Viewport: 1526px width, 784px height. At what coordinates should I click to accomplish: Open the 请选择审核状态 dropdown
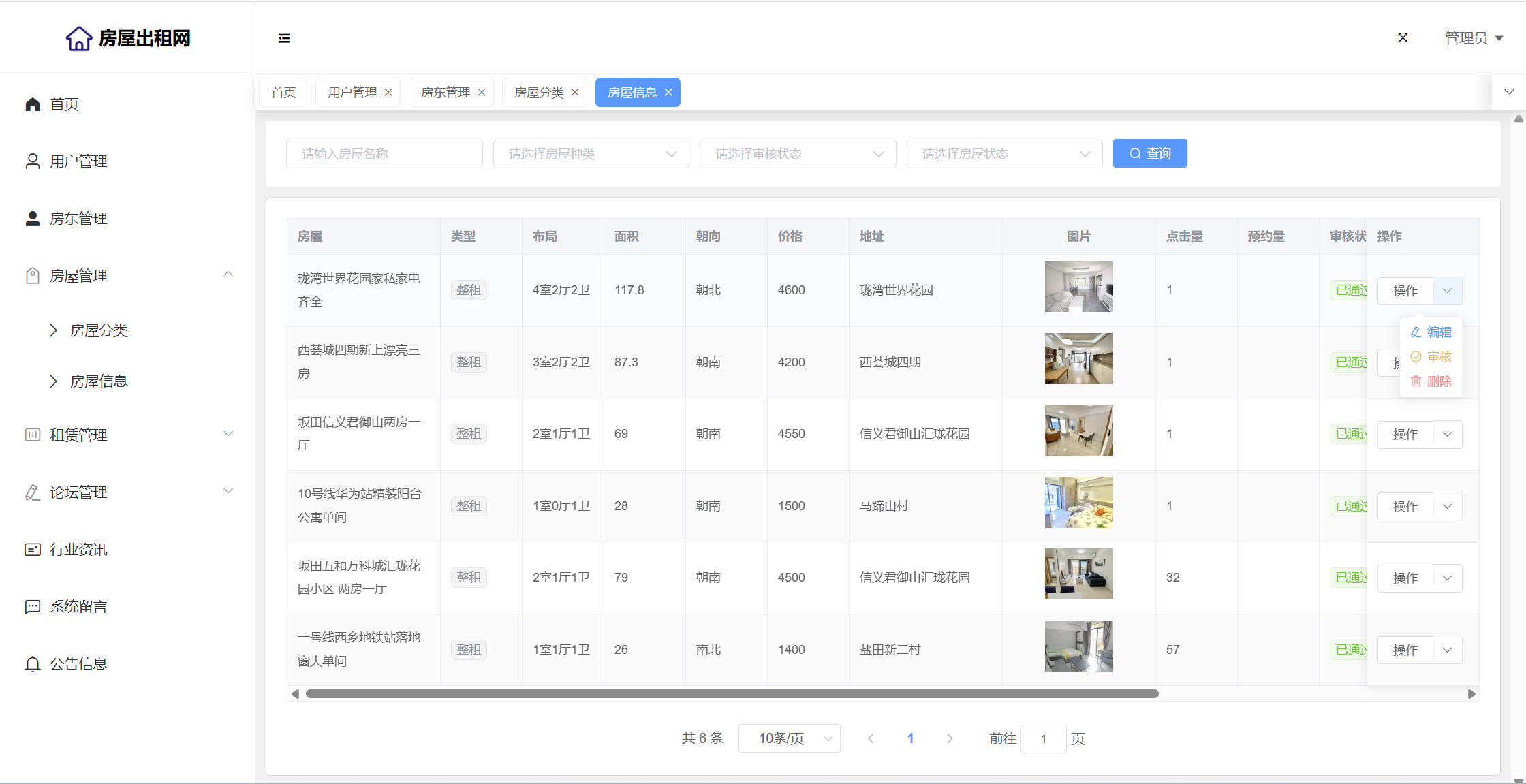coord(798,154)
